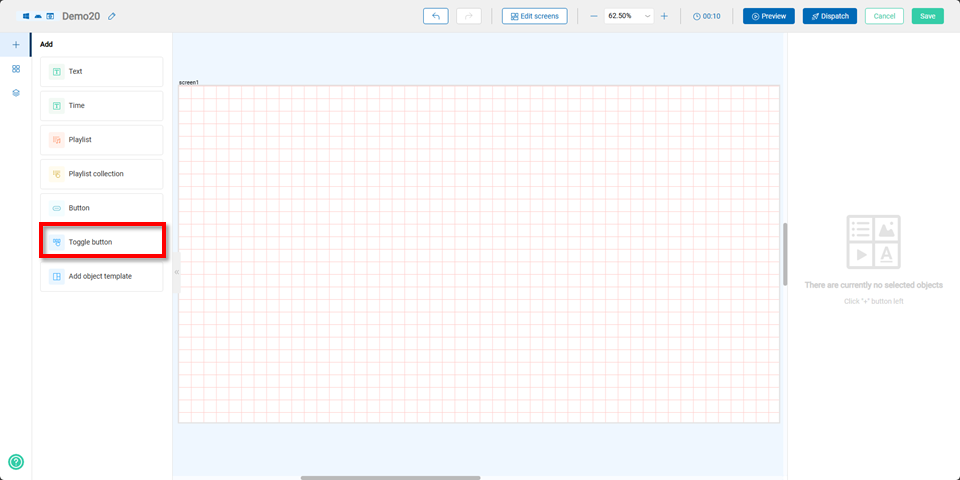
Task: Add a Playlist collection object
Action: tap(102, 174)
